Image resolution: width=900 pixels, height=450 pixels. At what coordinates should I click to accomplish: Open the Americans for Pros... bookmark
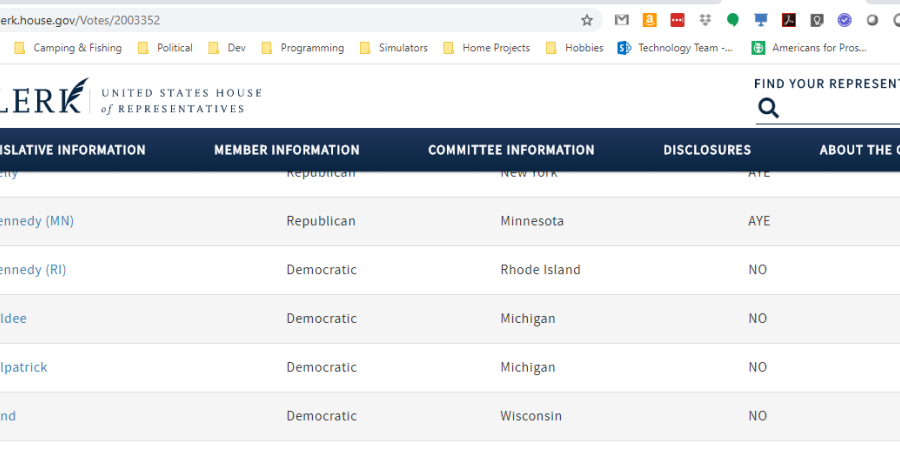(809, 48)
